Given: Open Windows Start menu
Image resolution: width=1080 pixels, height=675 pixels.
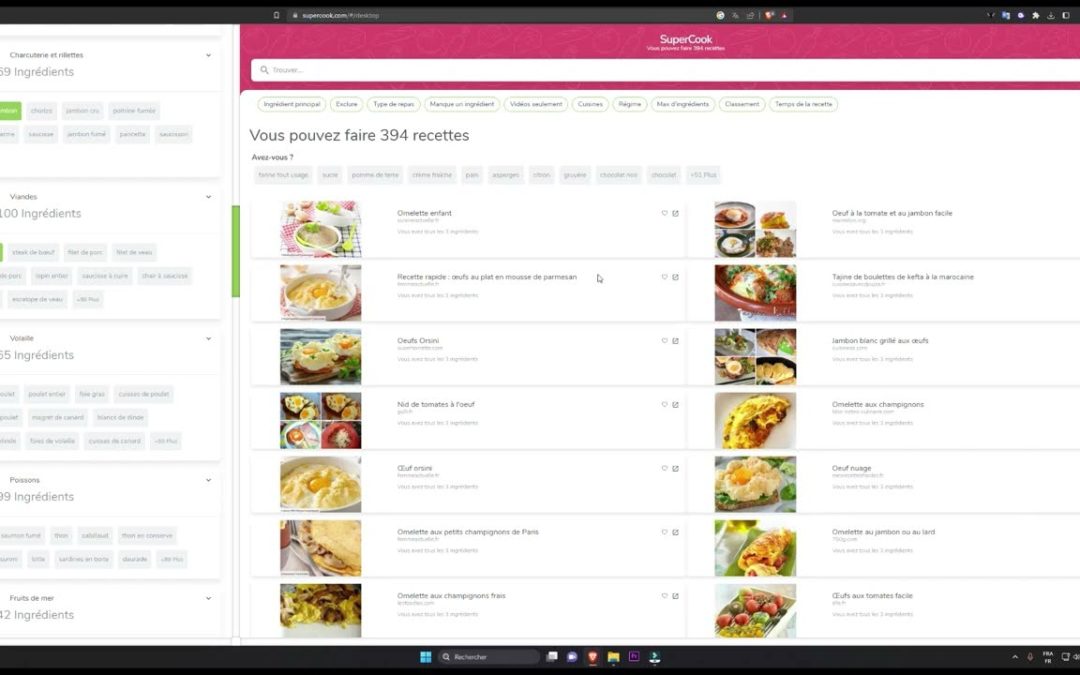Looking at the screenshot, I should point(426,657).
